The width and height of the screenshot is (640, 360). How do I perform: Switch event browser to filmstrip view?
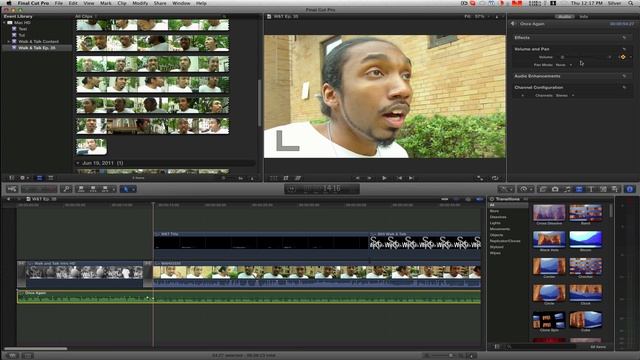click(40, 178)
